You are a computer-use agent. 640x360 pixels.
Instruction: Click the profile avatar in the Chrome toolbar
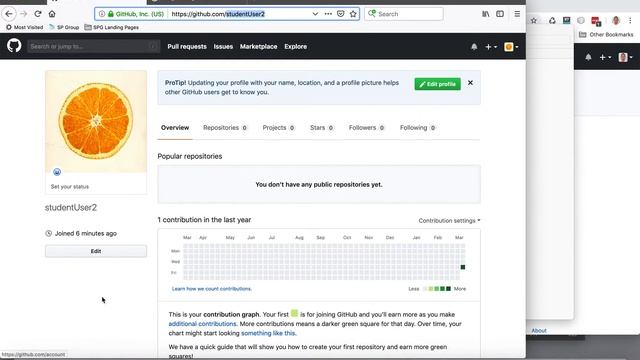616,20
